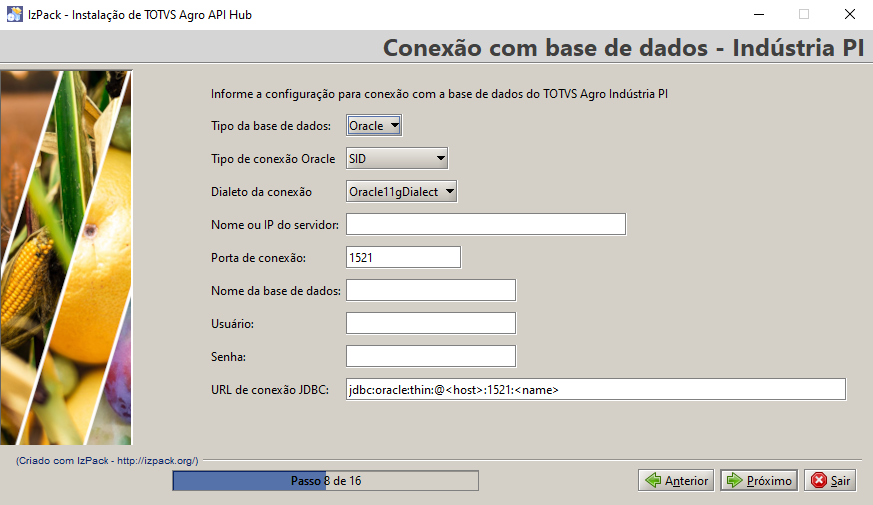Viewport: 873px width, 505px height.
Task: Open the Tipo da base de dados dropdown
Action: pyautogui.click(x=374, y=125)
